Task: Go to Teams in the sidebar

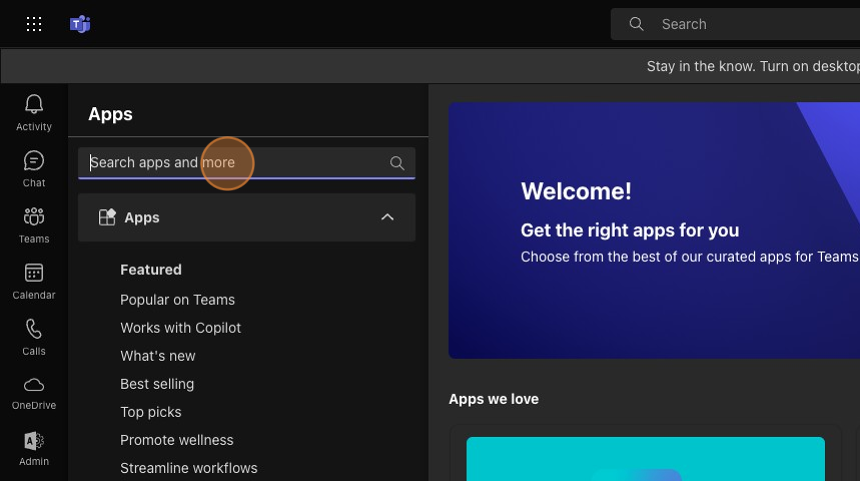Action: [x=34, y=225]
